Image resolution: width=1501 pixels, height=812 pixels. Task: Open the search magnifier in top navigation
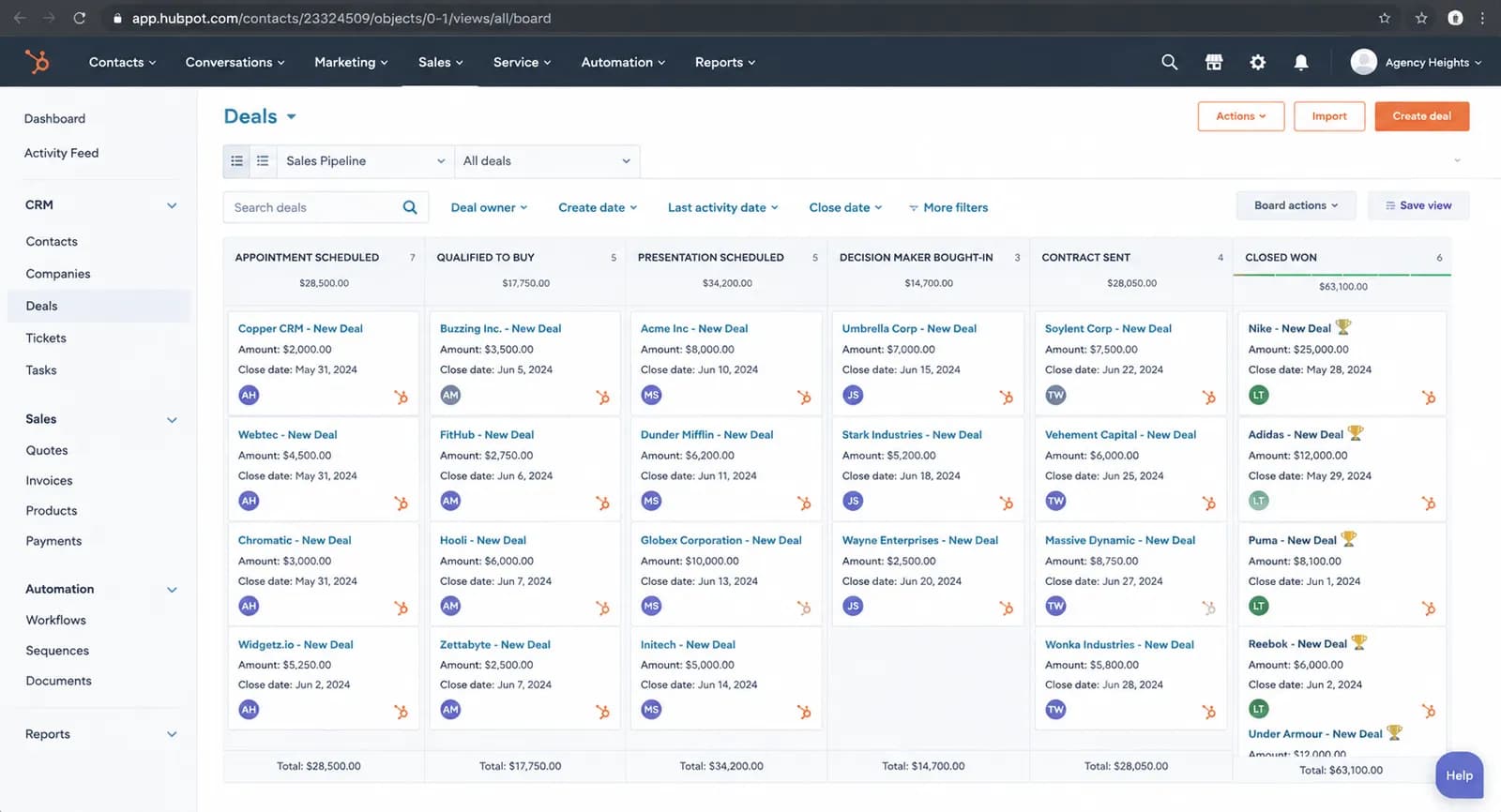pos(1169,62)
